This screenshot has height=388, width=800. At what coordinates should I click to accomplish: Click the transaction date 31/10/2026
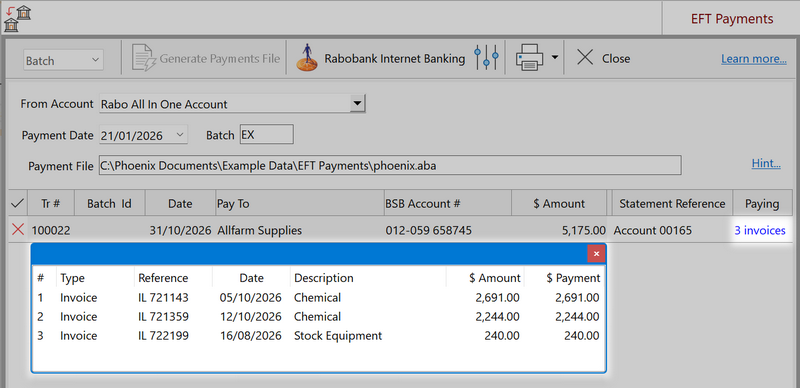(x=180, y=230)
